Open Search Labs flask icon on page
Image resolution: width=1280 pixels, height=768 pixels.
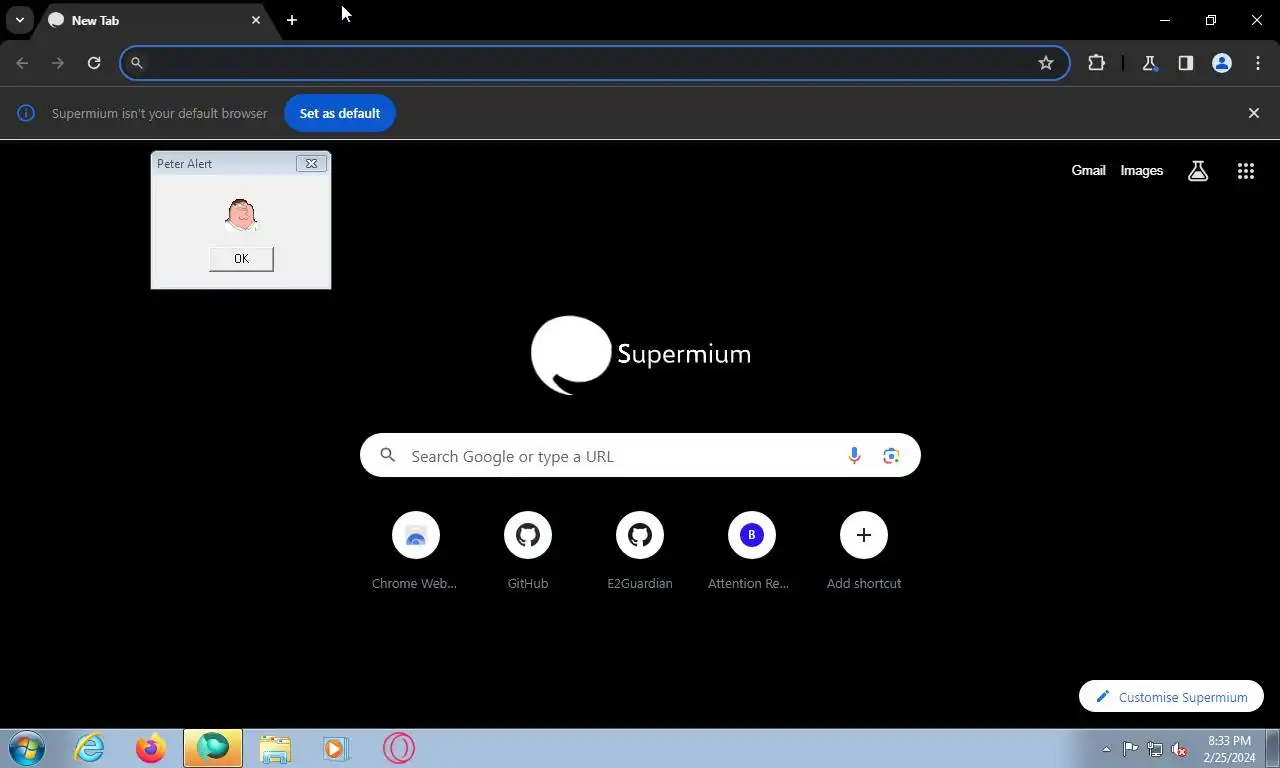click(x=1198, y=171)
